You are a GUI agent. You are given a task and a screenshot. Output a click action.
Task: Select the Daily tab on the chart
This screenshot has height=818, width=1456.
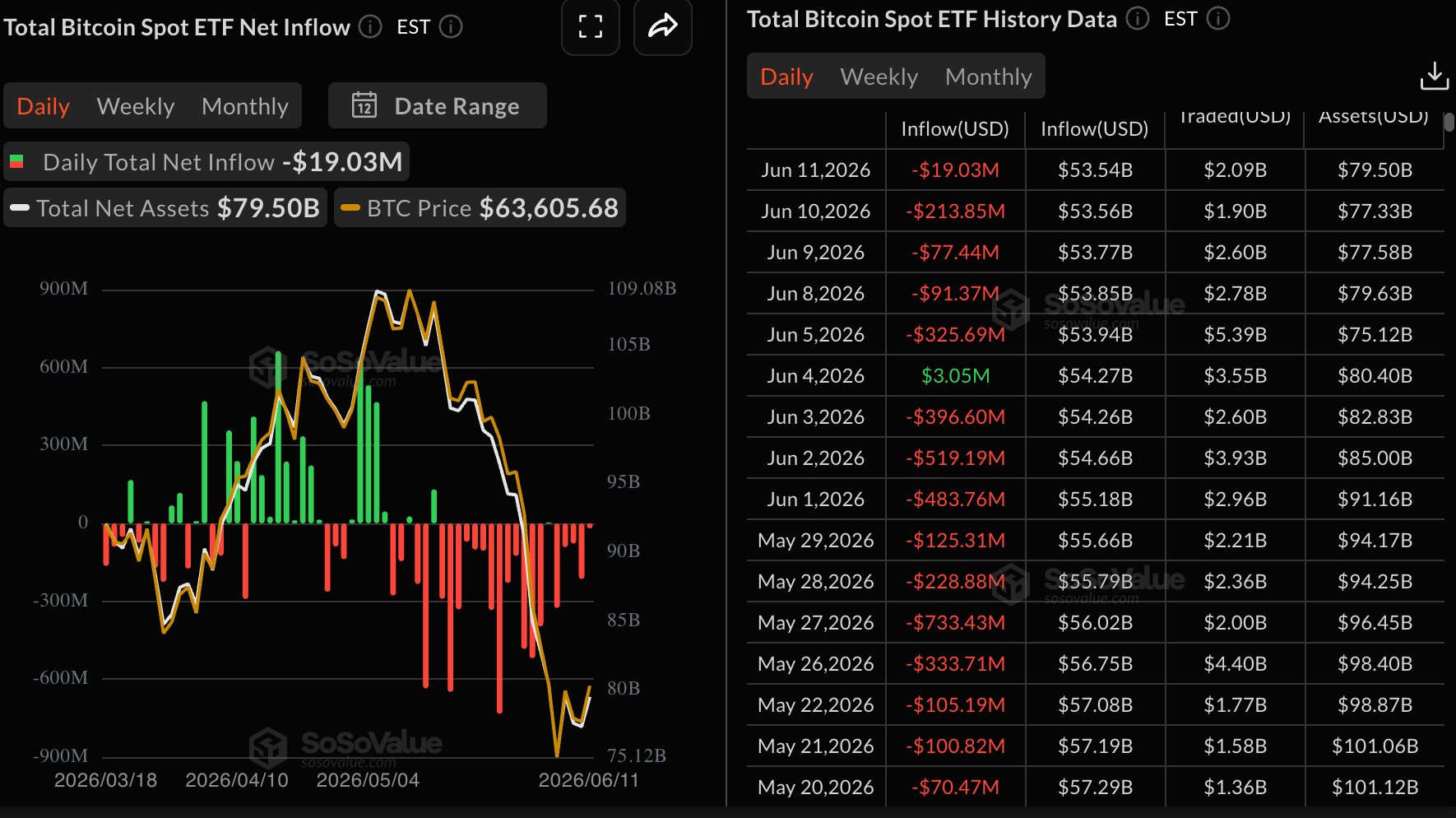coord(44,106)
